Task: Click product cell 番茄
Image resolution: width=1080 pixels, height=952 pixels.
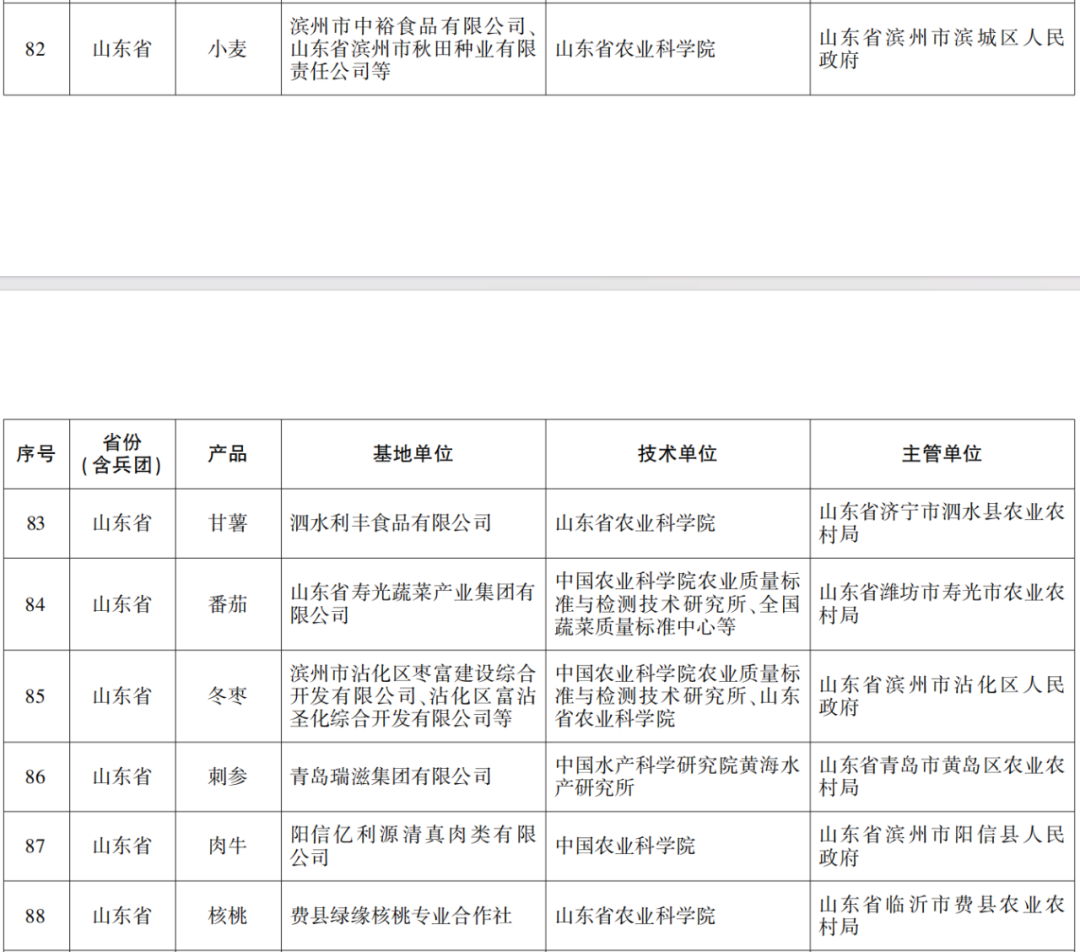Action: tap(227, 604)
